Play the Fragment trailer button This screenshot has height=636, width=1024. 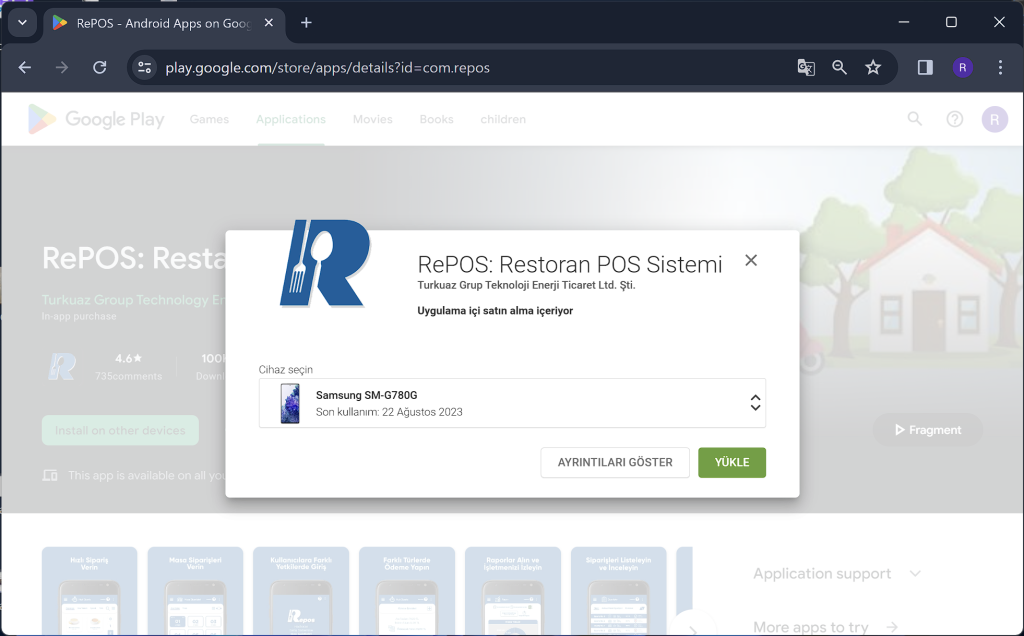[927, 430]
